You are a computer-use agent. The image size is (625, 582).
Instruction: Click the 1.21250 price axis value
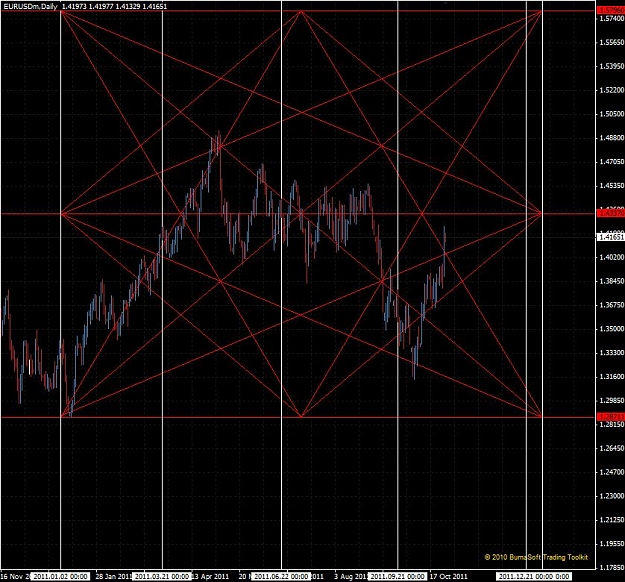[612, 520]
